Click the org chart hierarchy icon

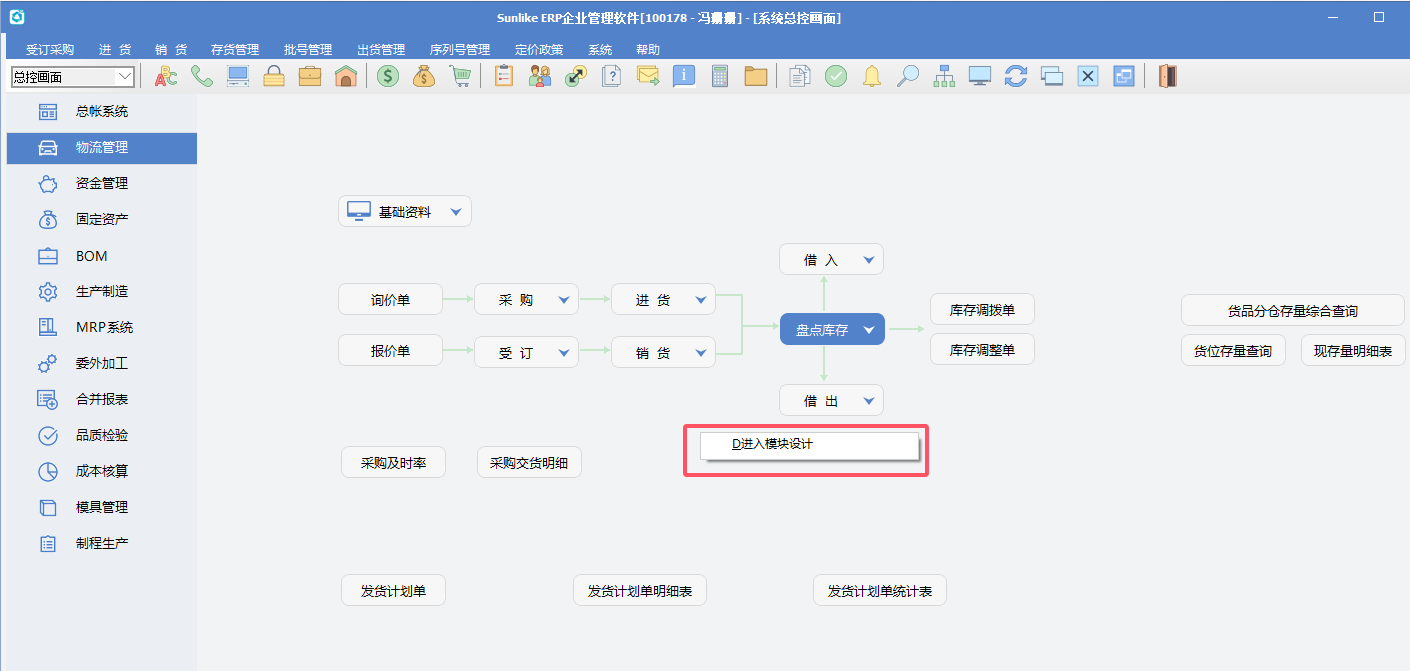[944, 76]
